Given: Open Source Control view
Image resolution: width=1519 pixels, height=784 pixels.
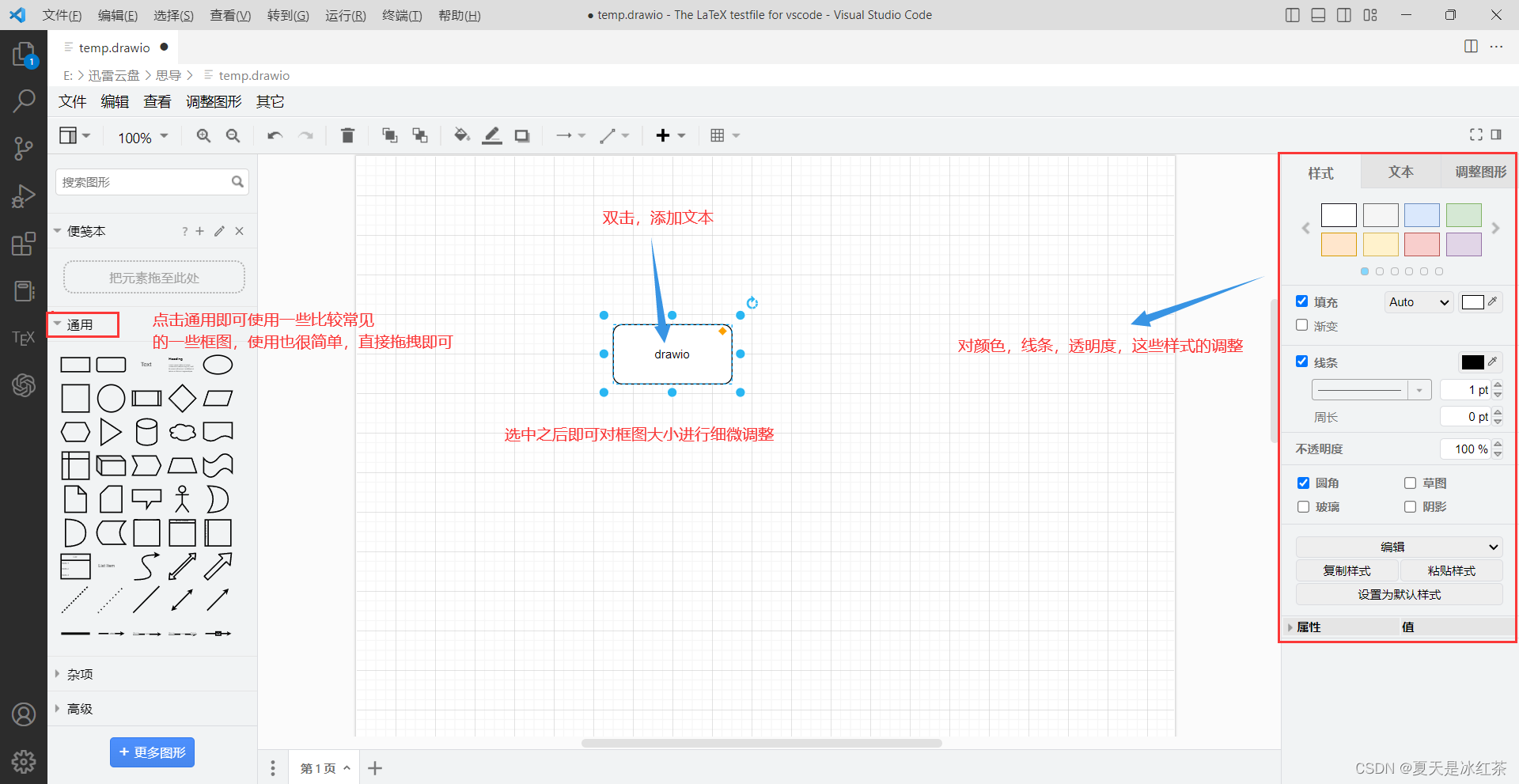Looking at the screenshot, I should tap(24, 148).
